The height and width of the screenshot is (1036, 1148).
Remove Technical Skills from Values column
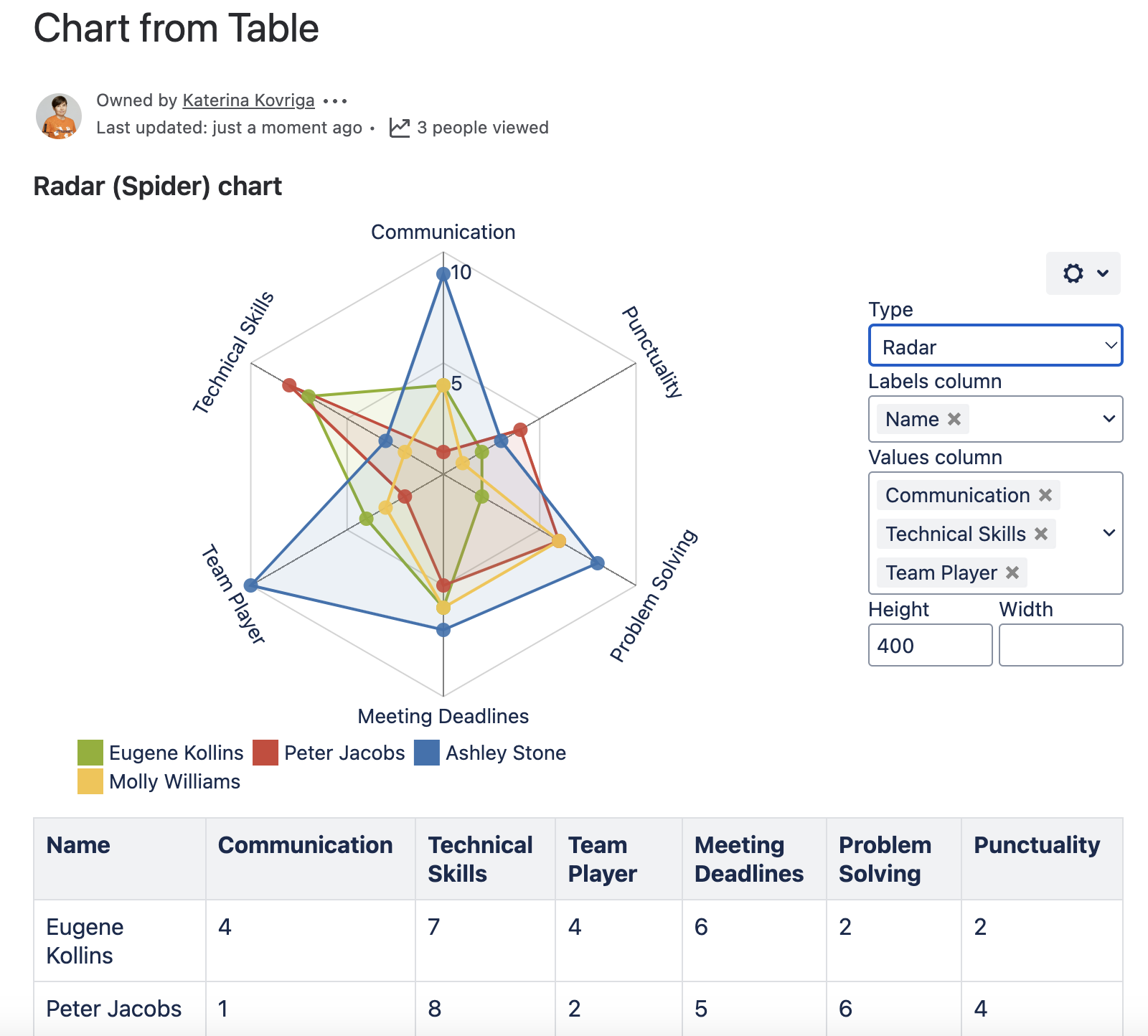tap(1041, 534)
